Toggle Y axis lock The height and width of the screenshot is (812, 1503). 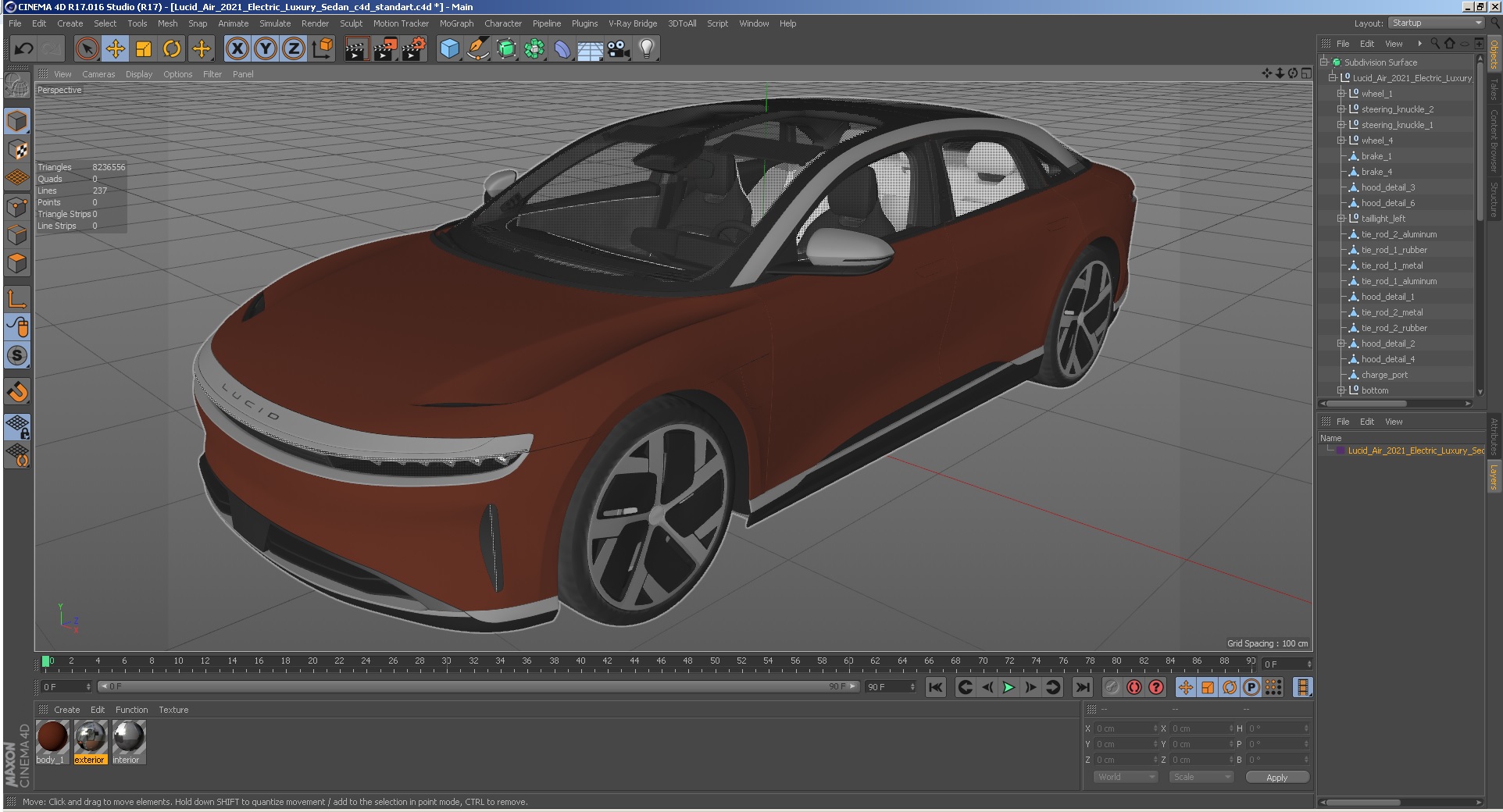click(266, 49)
